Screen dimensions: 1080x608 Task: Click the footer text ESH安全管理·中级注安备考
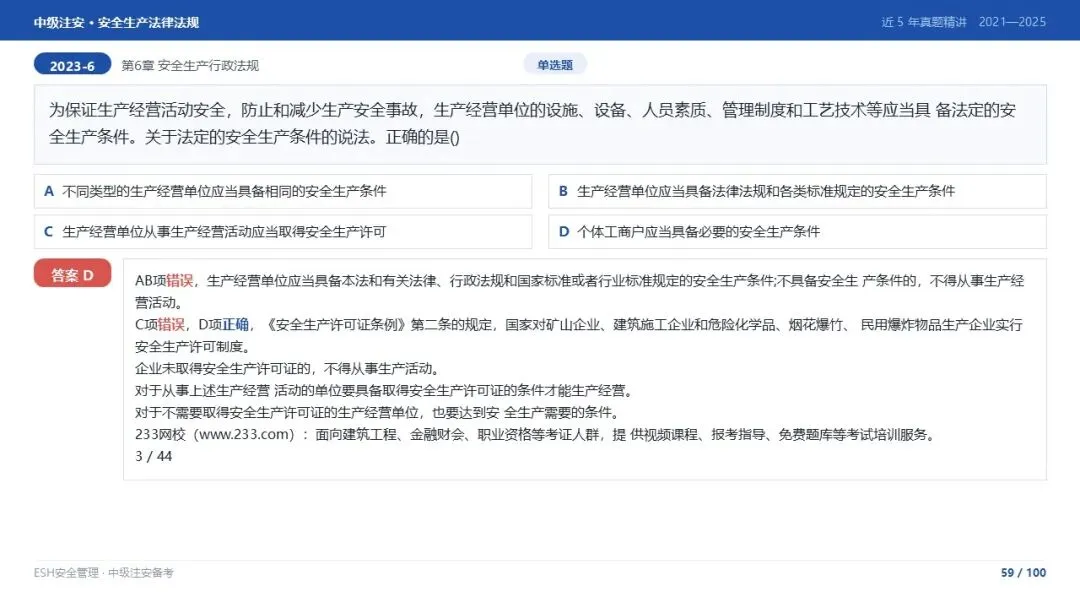pos(103,573)
